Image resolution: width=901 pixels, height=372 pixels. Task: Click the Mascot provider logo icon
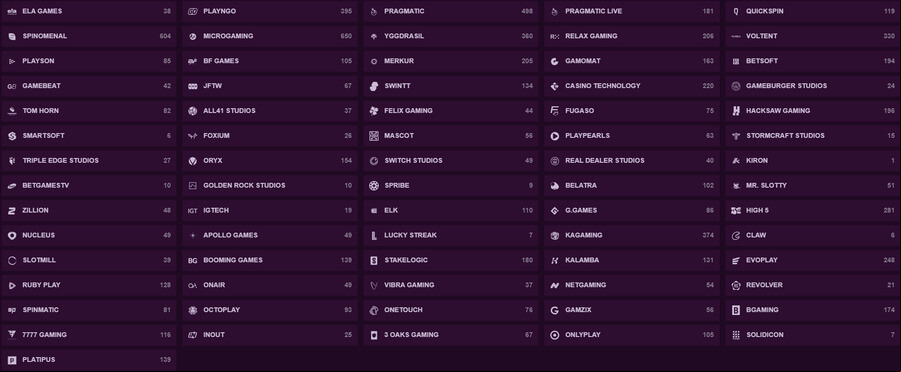[x=374, y=136]
